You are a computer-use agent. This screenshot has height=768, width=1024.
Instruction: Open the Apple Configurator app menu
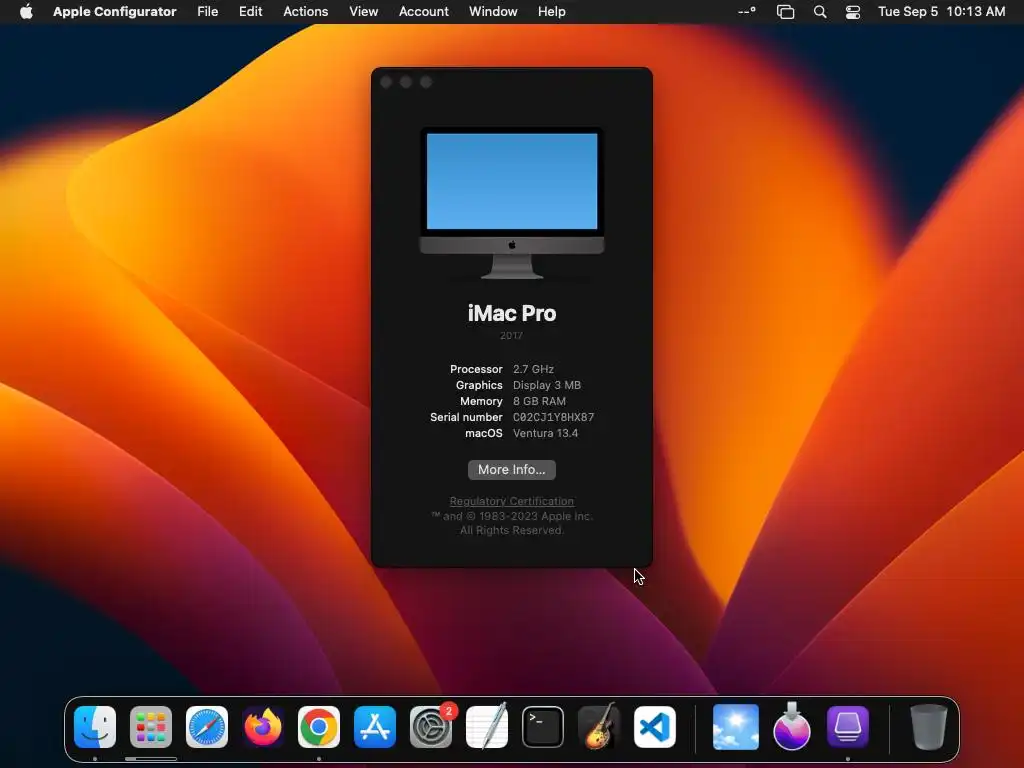114,11
